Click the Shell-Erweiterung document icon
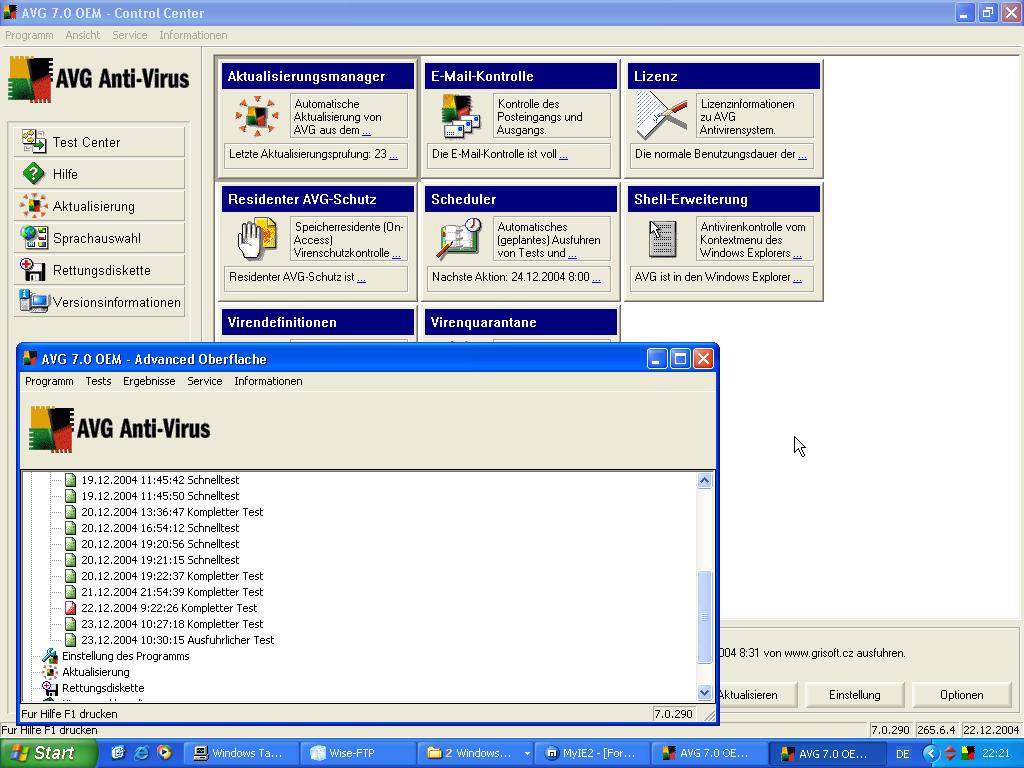The height and width of the screenshot is (768, 1024). [662, 239]
